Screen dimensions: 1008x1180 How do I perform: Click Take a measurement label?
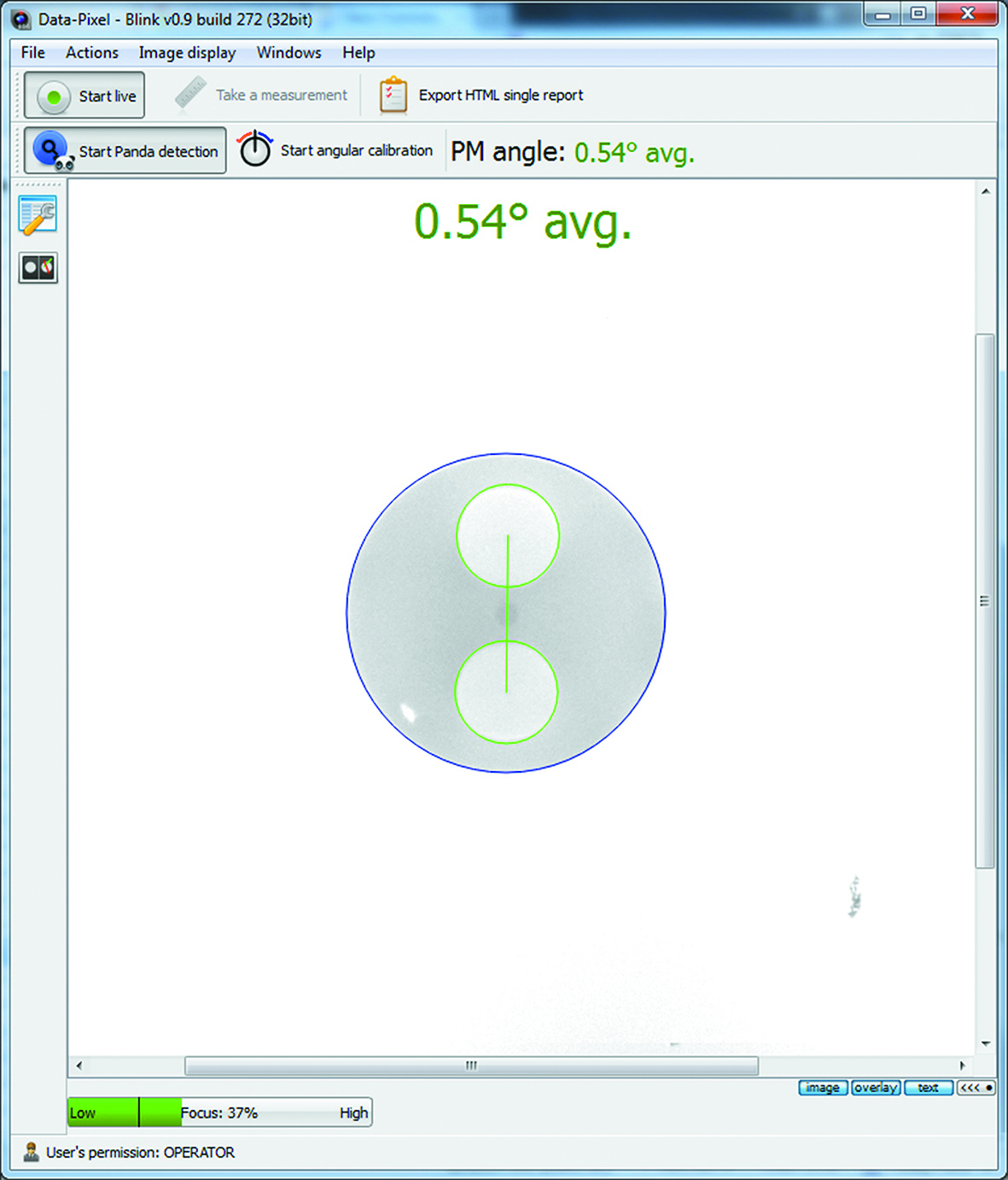[282, 95]
